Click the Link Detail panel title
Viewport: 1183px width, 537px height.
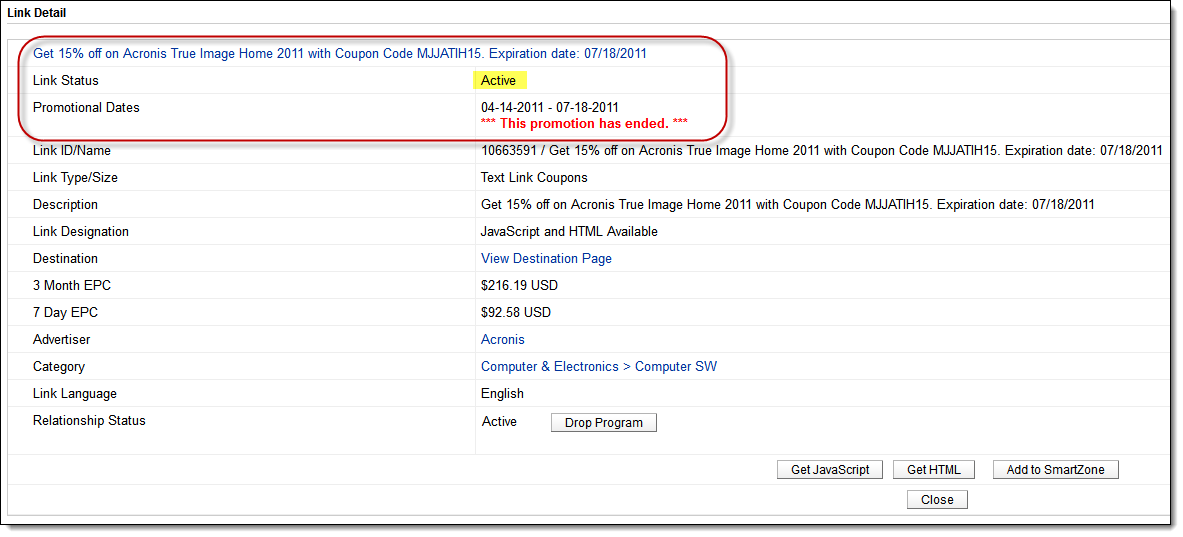pyautogui.click(x=40, y=13)
